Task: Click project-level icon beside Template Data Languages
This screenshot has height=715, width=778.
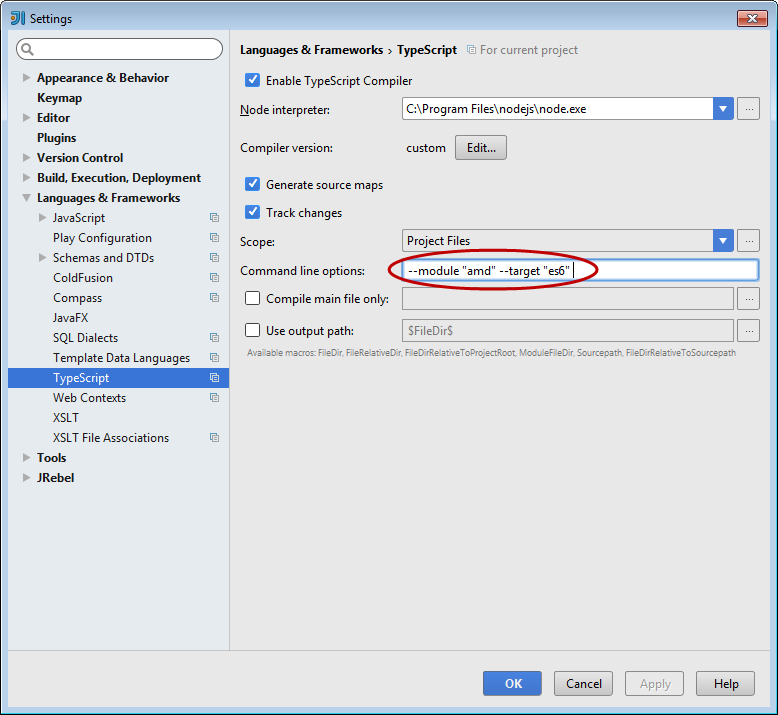Action: coord(214,358)
